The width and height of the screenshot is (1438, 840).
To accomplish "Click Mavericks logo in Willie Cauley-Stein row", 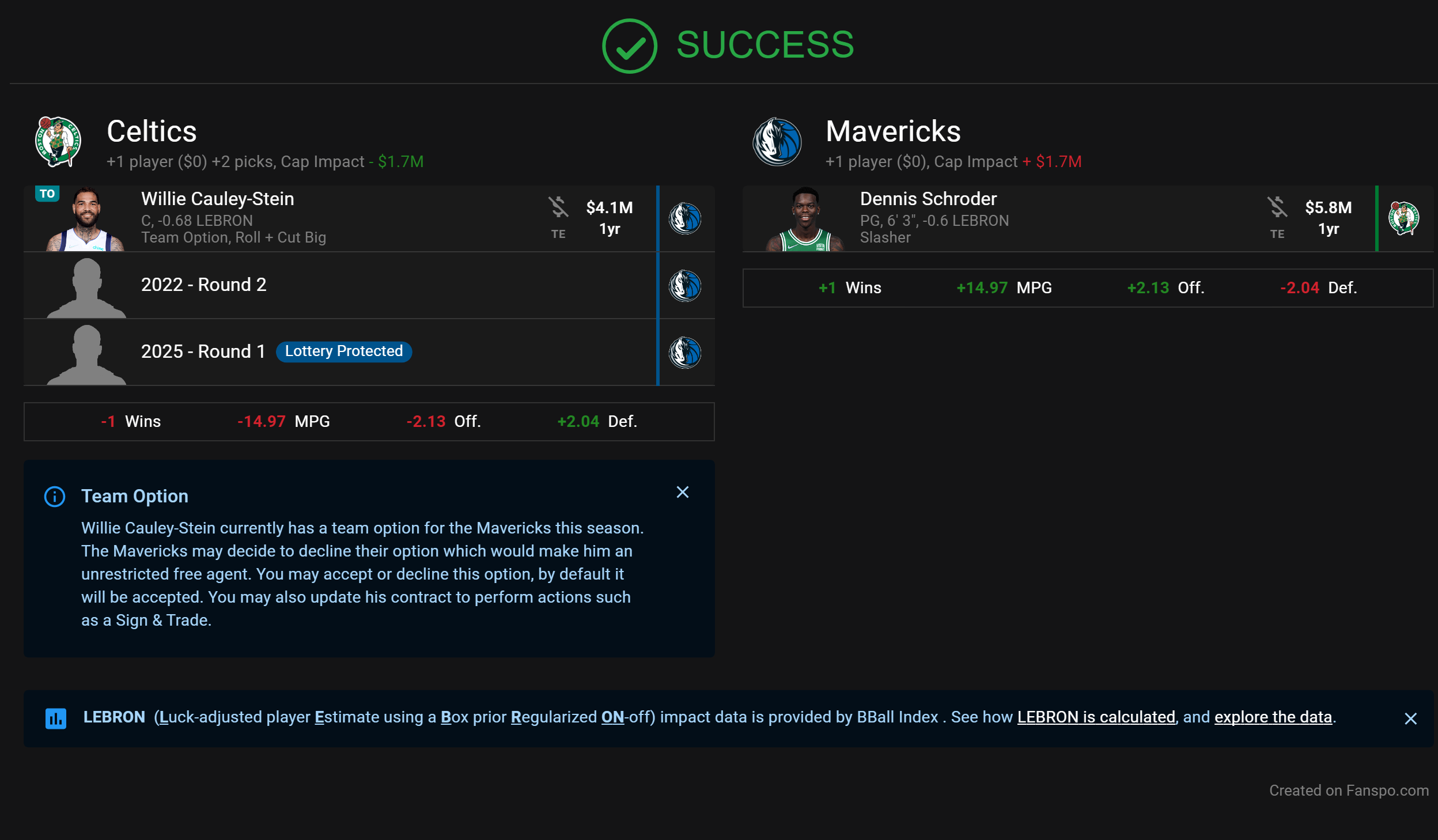I will (x=685, y=218).
